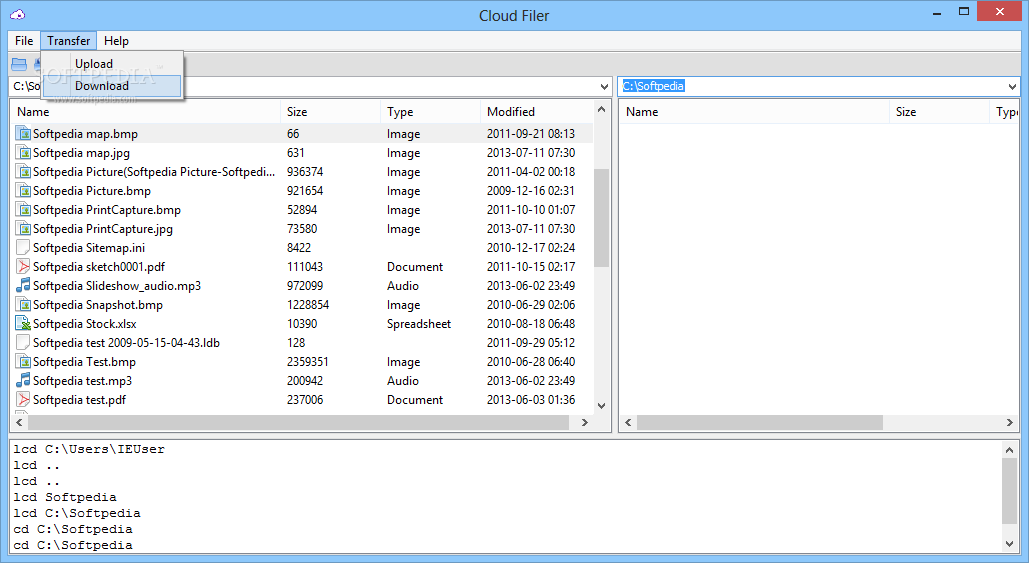Click the 972099 size value
Viewport: 1029px width, 563px height.
(x=305, y=286)
